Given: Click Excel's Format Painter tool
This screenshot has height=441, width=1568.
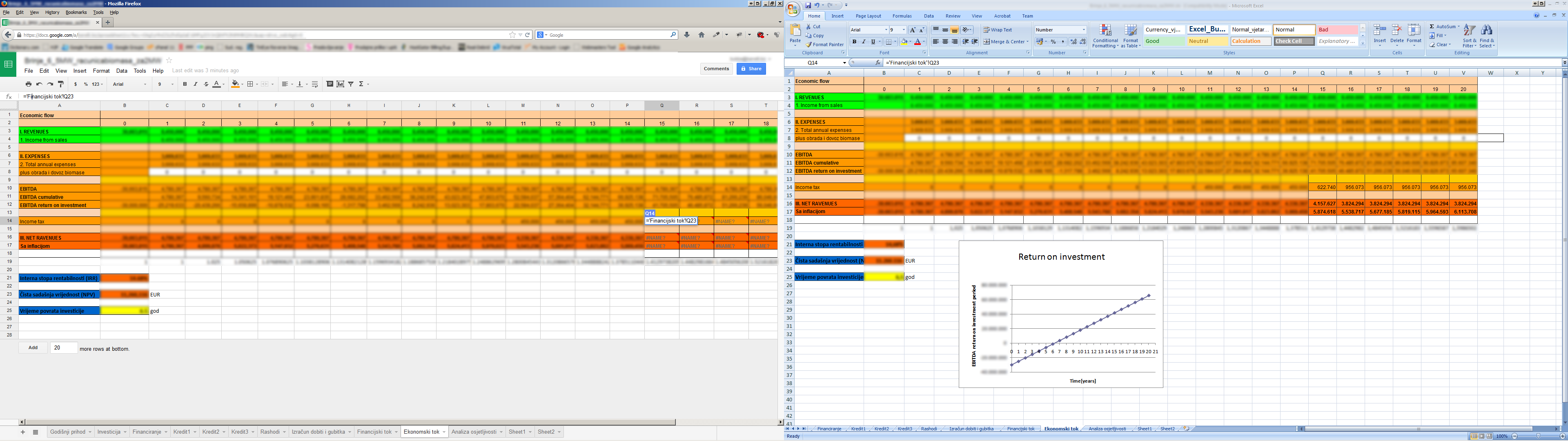Looking at the screenshot, I should (825, 45).
